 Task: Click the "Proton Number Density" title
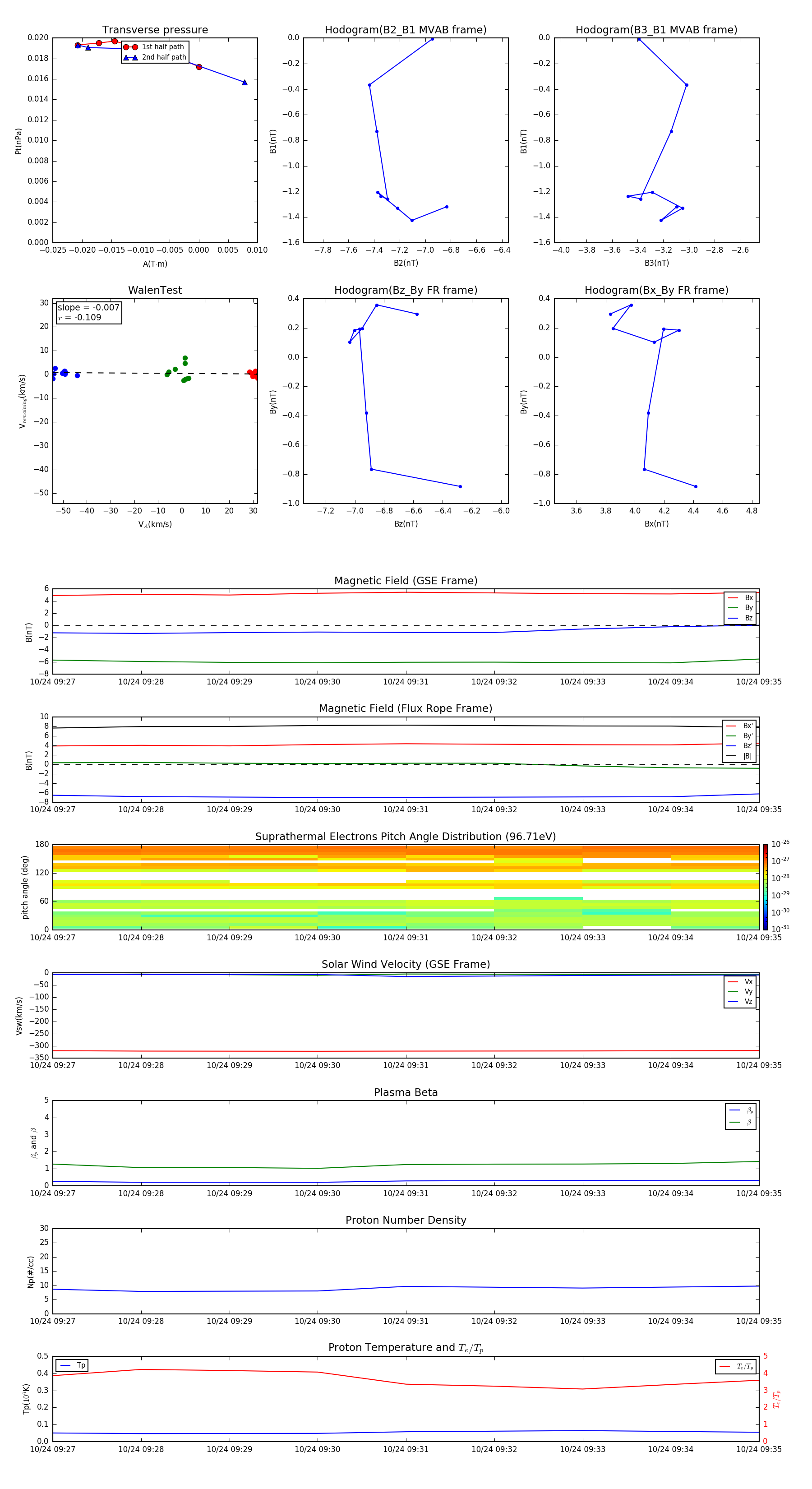coord(406,1220)
